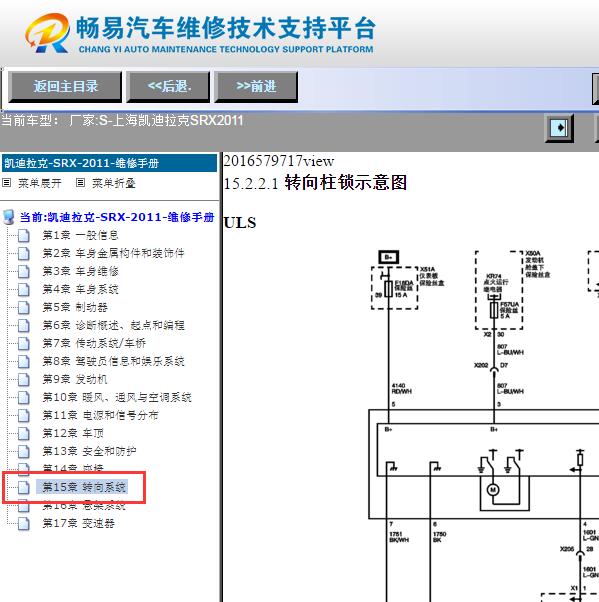The height and width of the screenshot is (602, 599).
Task: Click the ULS label above diagram
Action: [240, 223]
